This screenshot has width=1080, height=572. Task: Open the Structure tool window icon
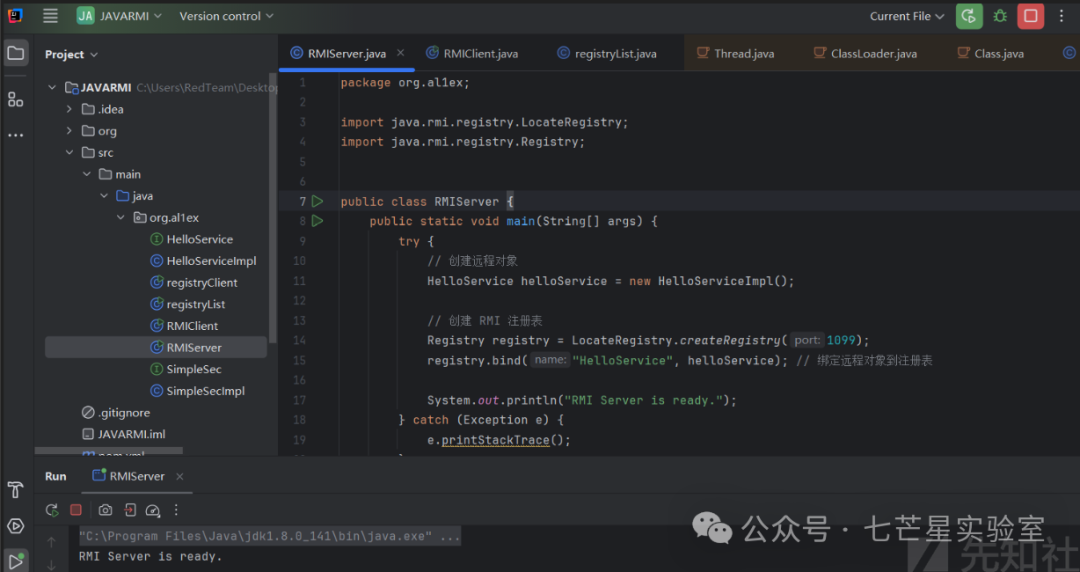15,100
